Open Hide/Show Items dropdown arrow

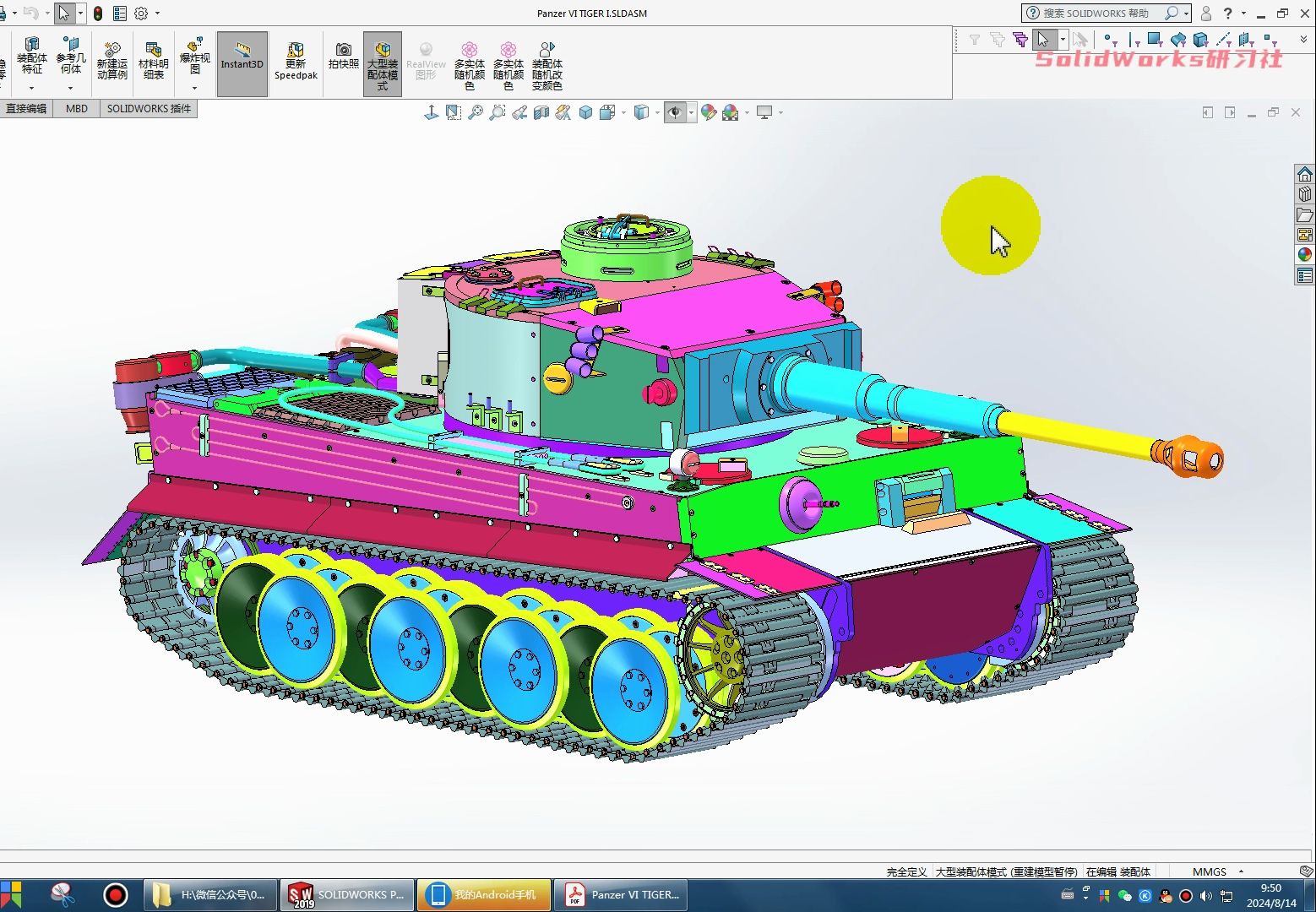[691, 112]
